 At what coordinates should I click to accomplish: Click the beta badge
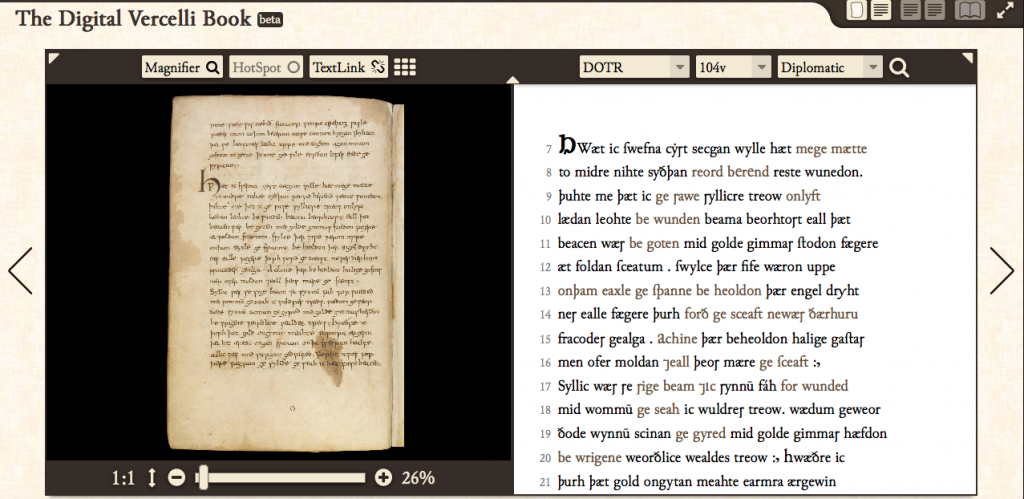(270, 20)
